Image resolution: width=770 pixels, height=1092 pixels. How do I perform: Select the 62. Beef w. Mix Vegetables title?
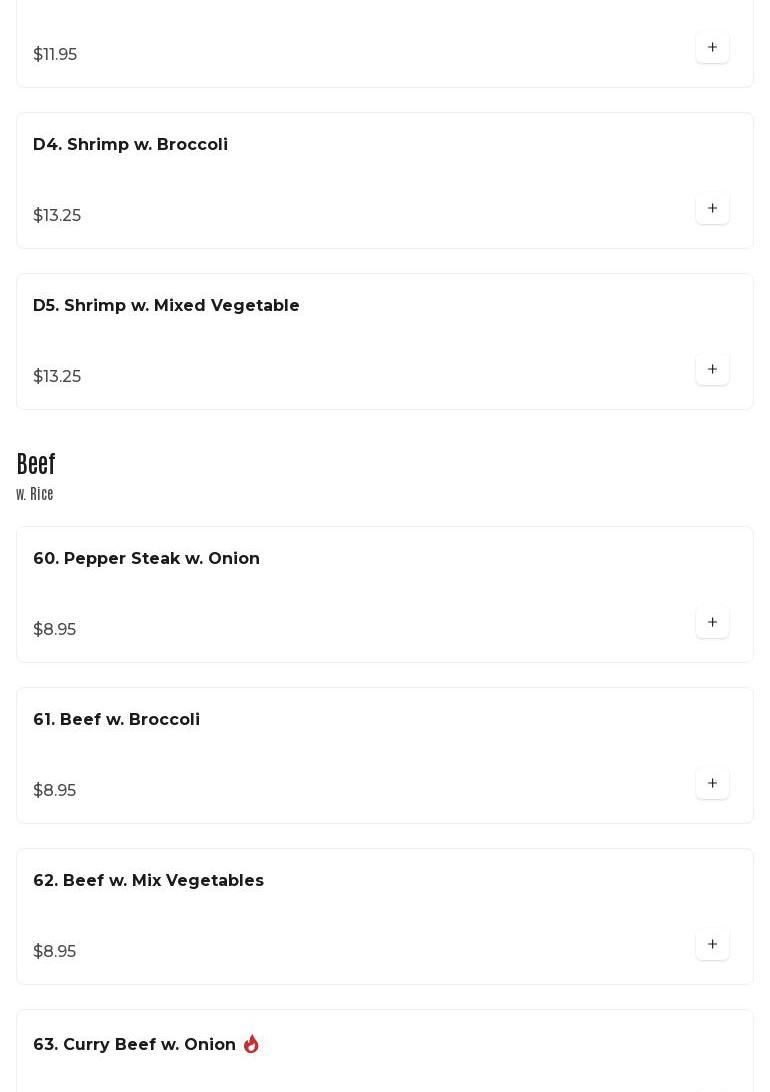coord(148,880)
